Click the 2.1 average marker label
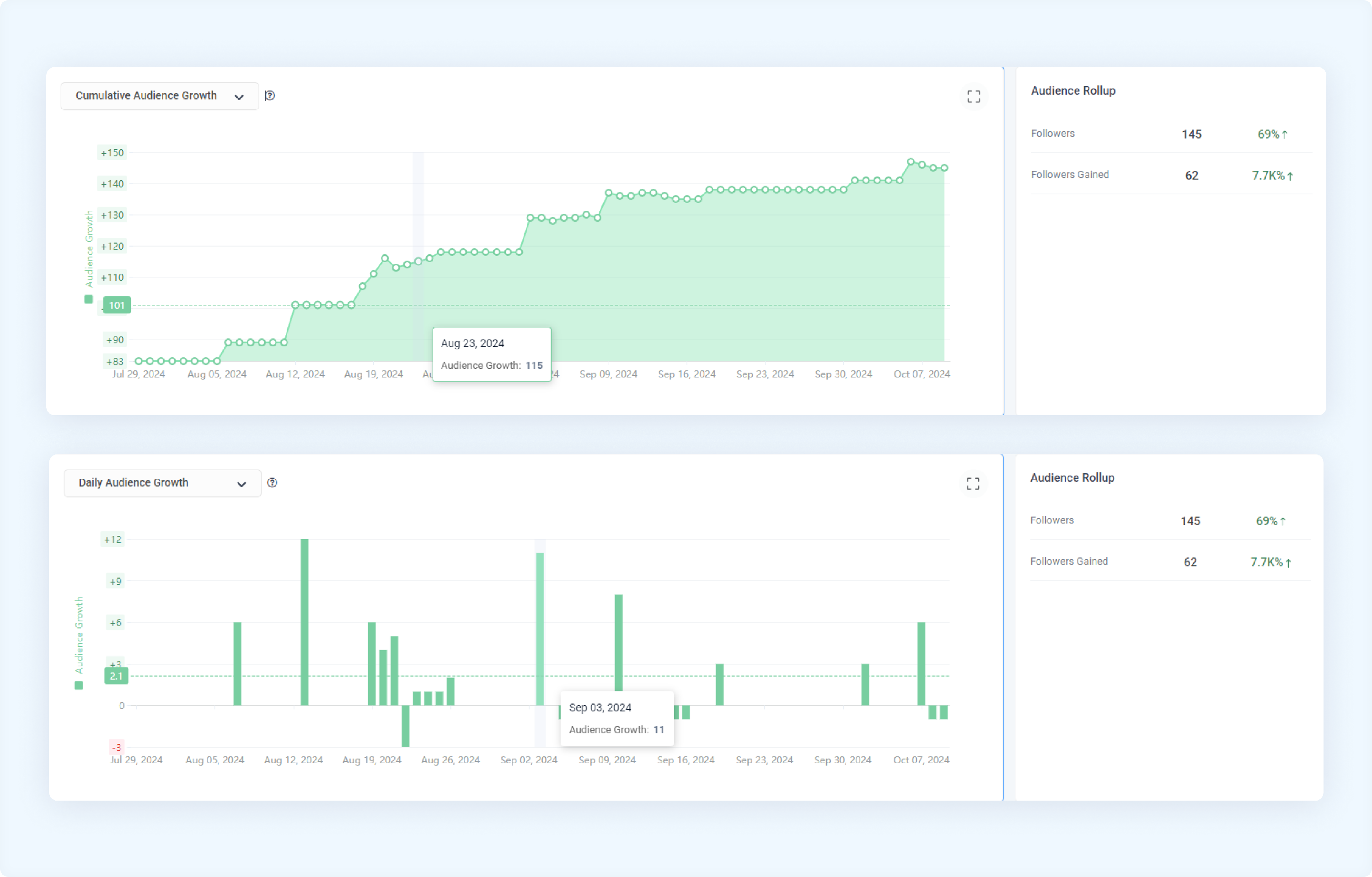1372x877 pixels. [116, 676]
